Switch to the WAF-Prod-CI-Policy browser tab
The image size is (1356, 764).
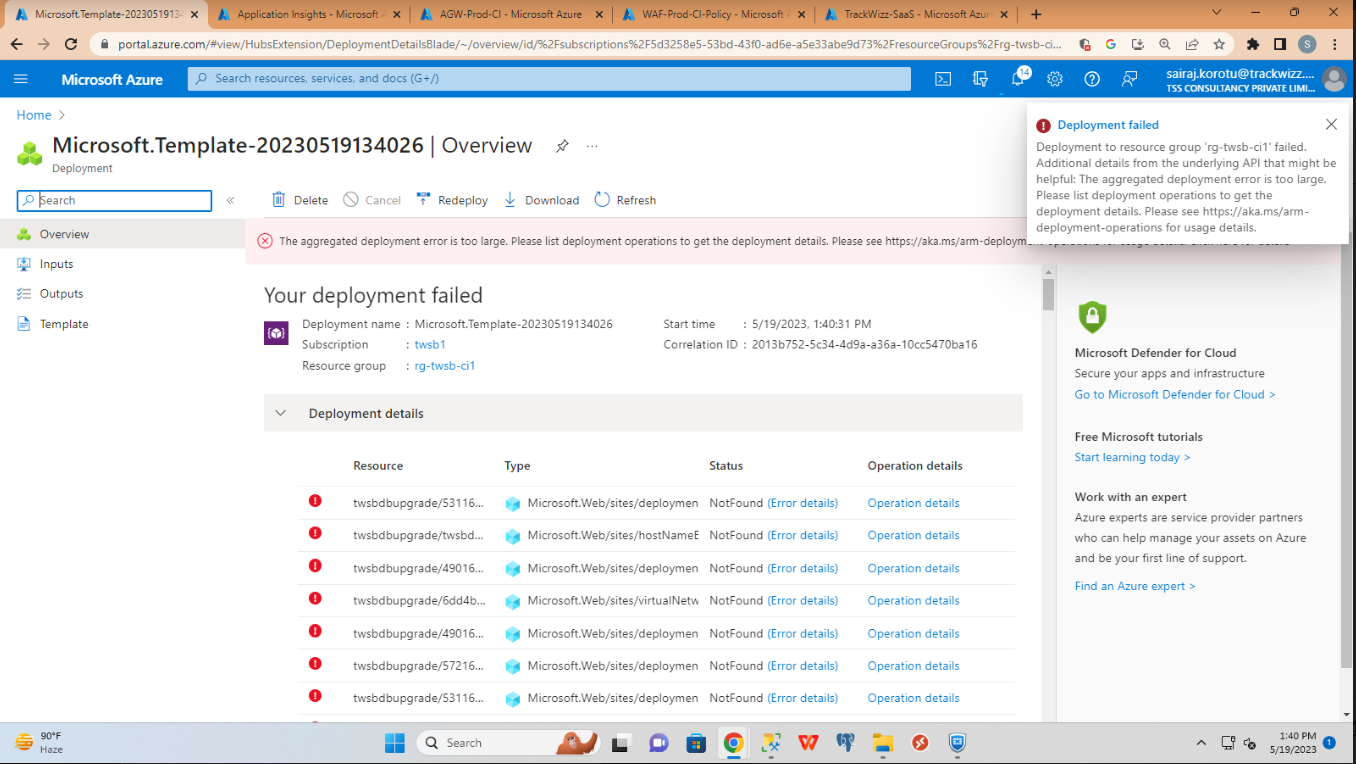point(714,14)
